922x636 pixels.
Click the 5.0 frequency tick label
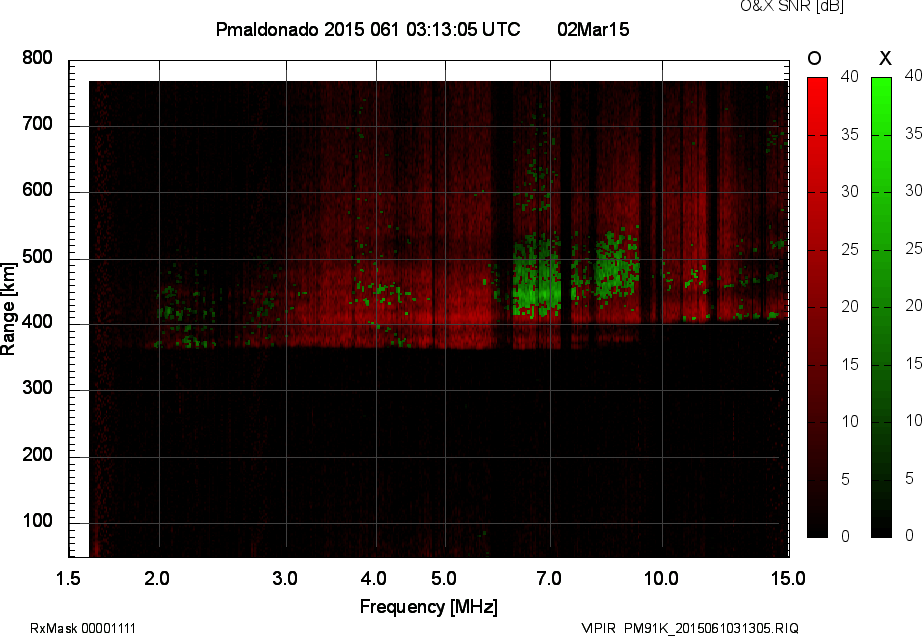pyautogui.click(x=444, y=578)
